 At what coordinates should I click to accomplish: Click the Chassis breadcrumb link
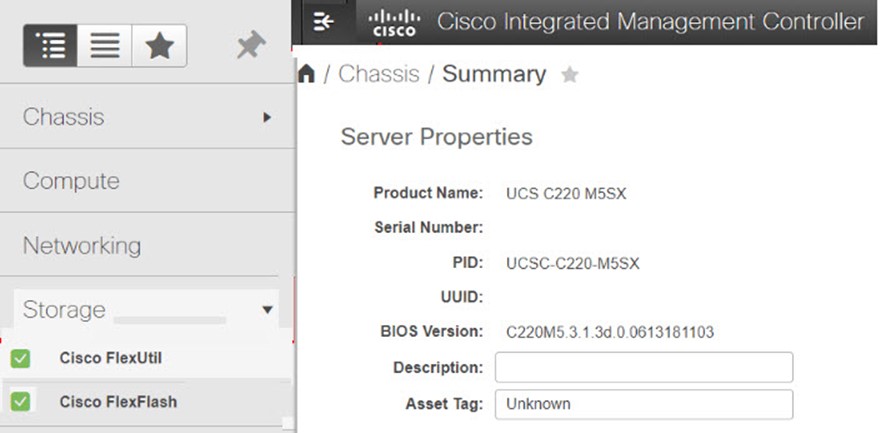[x=379, y=74]
